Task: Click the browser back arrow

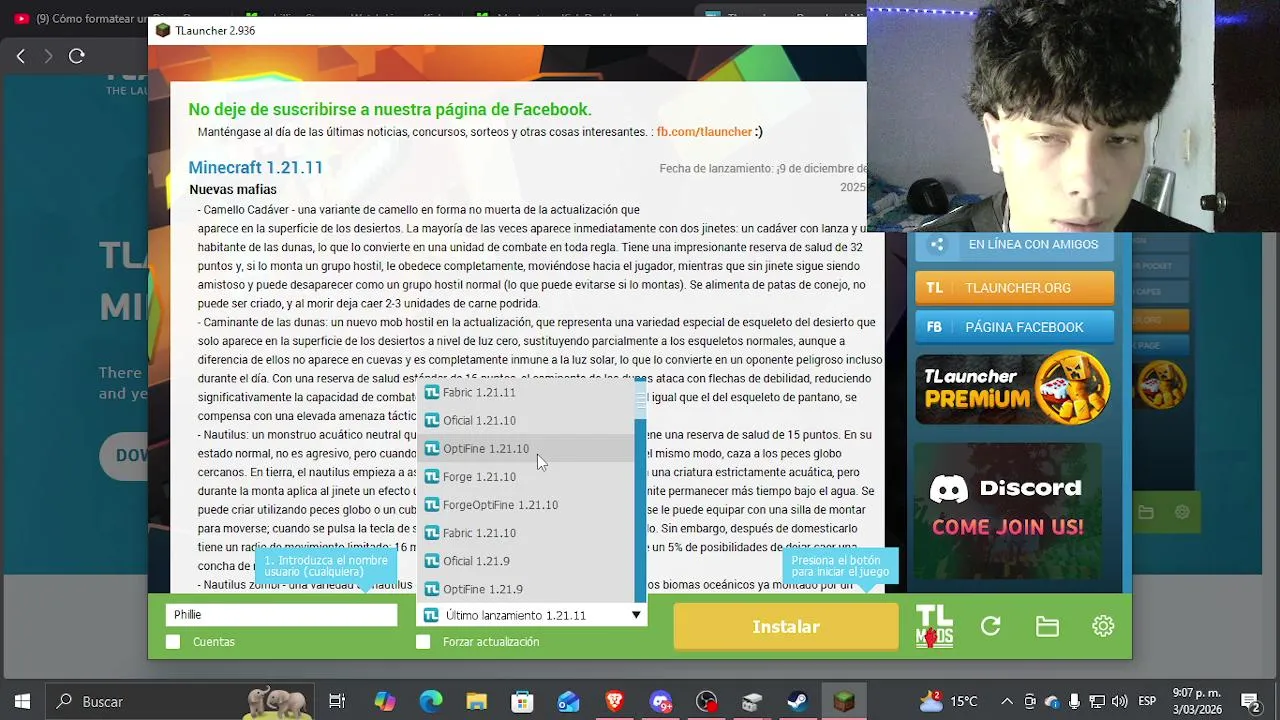Action: 21,56
